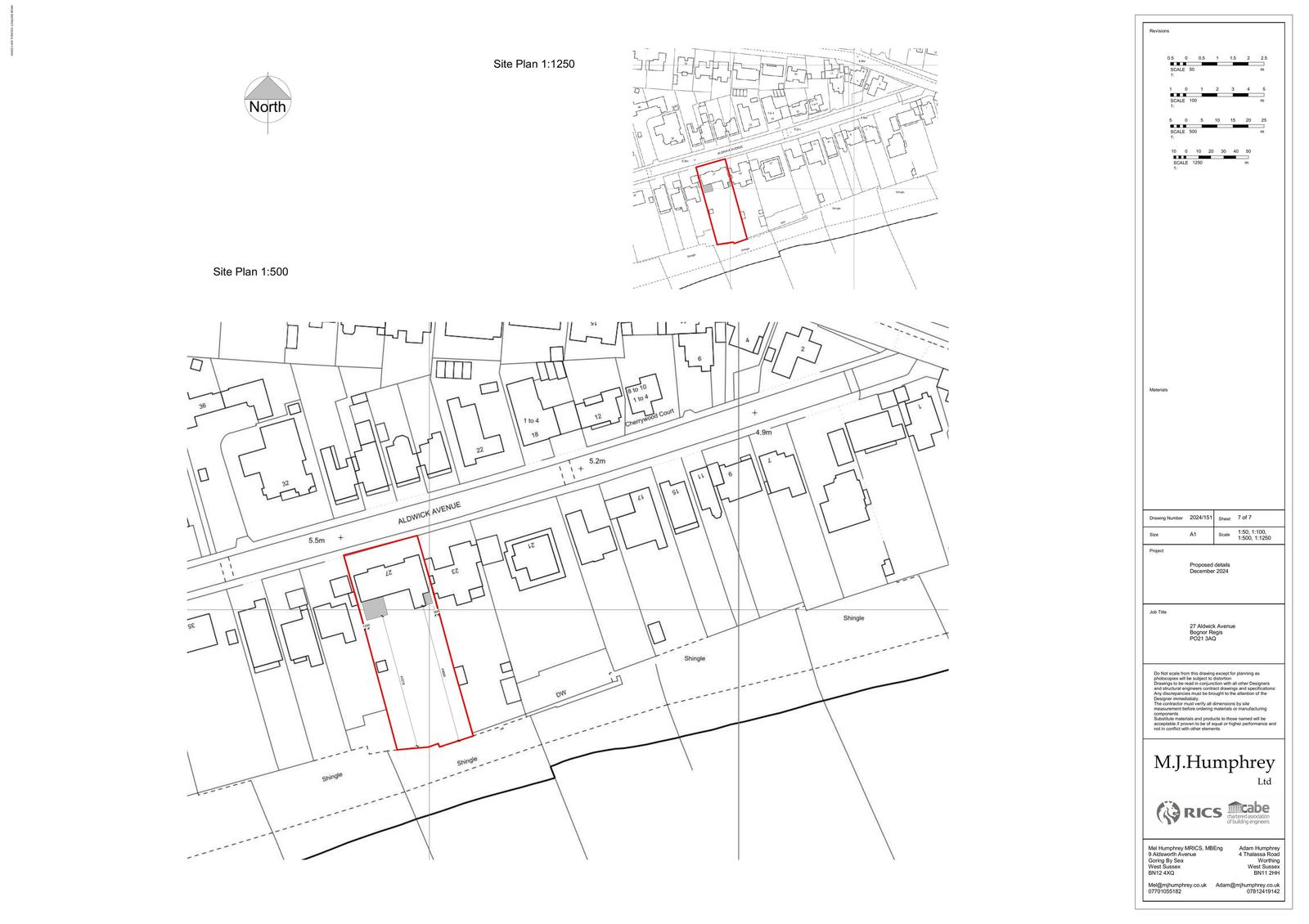Click the Site Plan 1:500 heading
1309x924 pixels.
[x=250, y=271]
